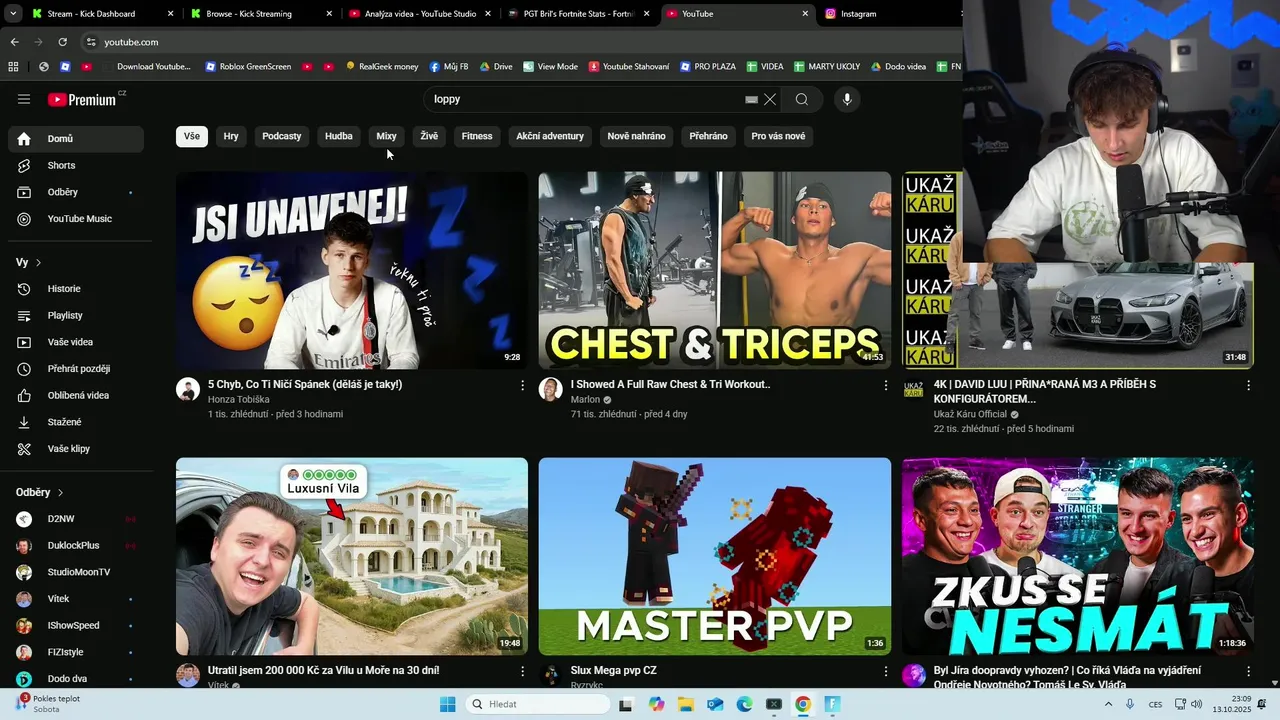The width and height of the screenshot is (1280, 720).
Task: Open the MASTER PVP video thumbnail
Action: tap(715, 556)
